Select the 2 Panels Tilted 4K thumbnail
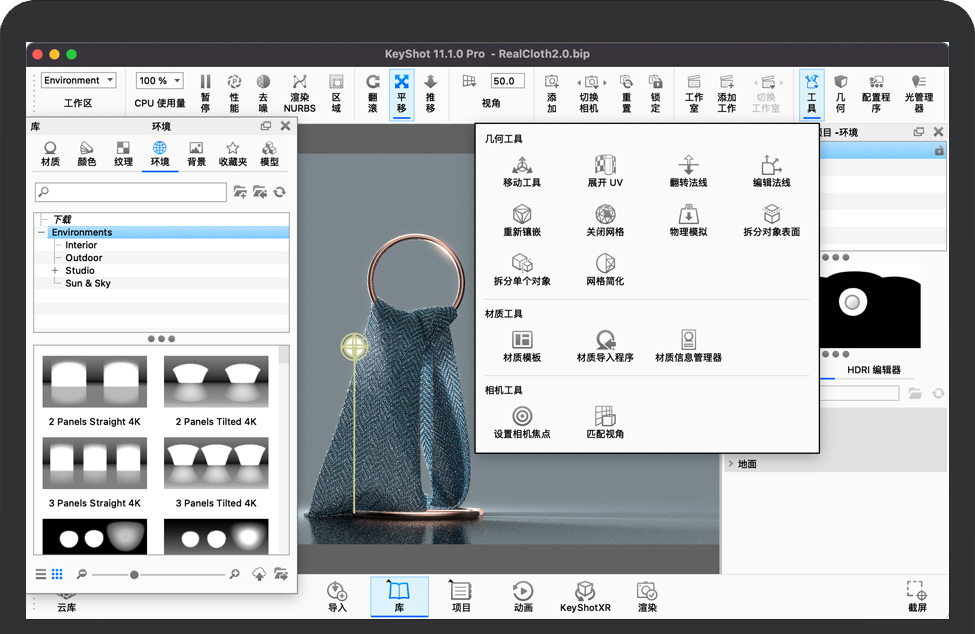Image resolution: width=975 pixels, height=634 pixels. coord(216,382)
